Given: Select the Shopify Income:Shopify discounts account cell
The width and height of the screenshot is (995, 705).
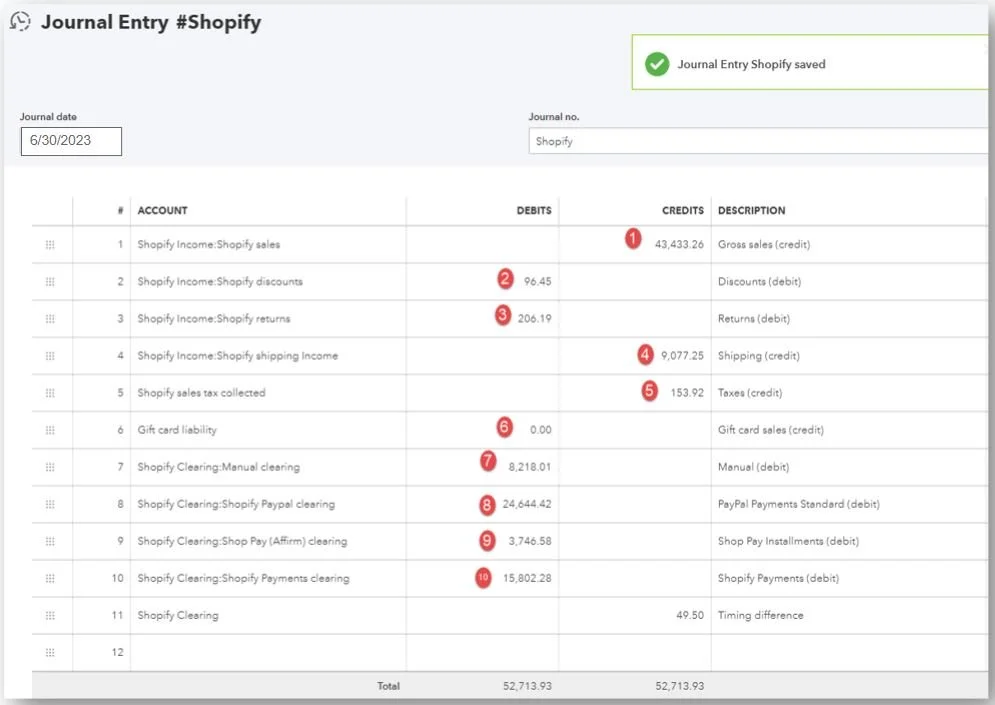Looking at the screenshot, I should [x=268, y=281].
